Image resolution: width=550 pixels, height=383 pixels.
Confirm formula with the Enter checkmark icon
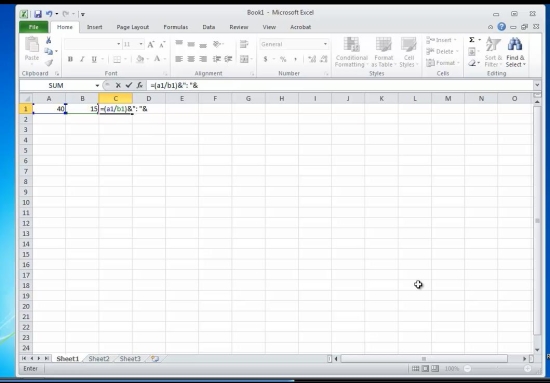pos(129,85)
